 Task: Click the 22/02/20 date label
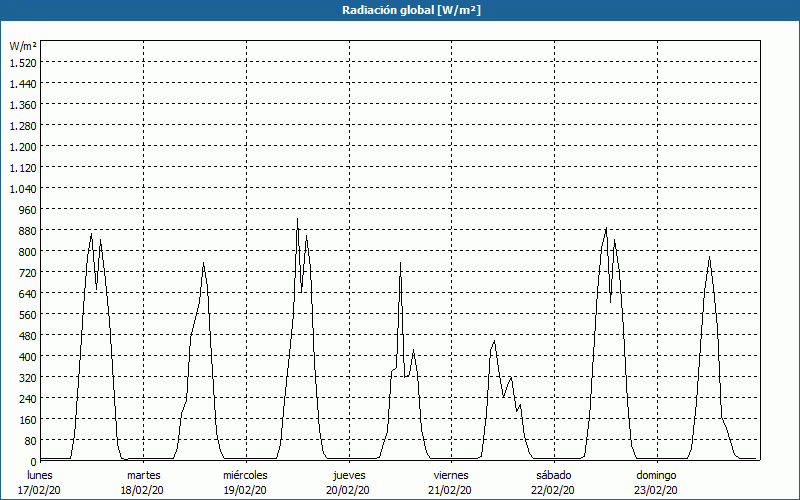click(553, 490)
